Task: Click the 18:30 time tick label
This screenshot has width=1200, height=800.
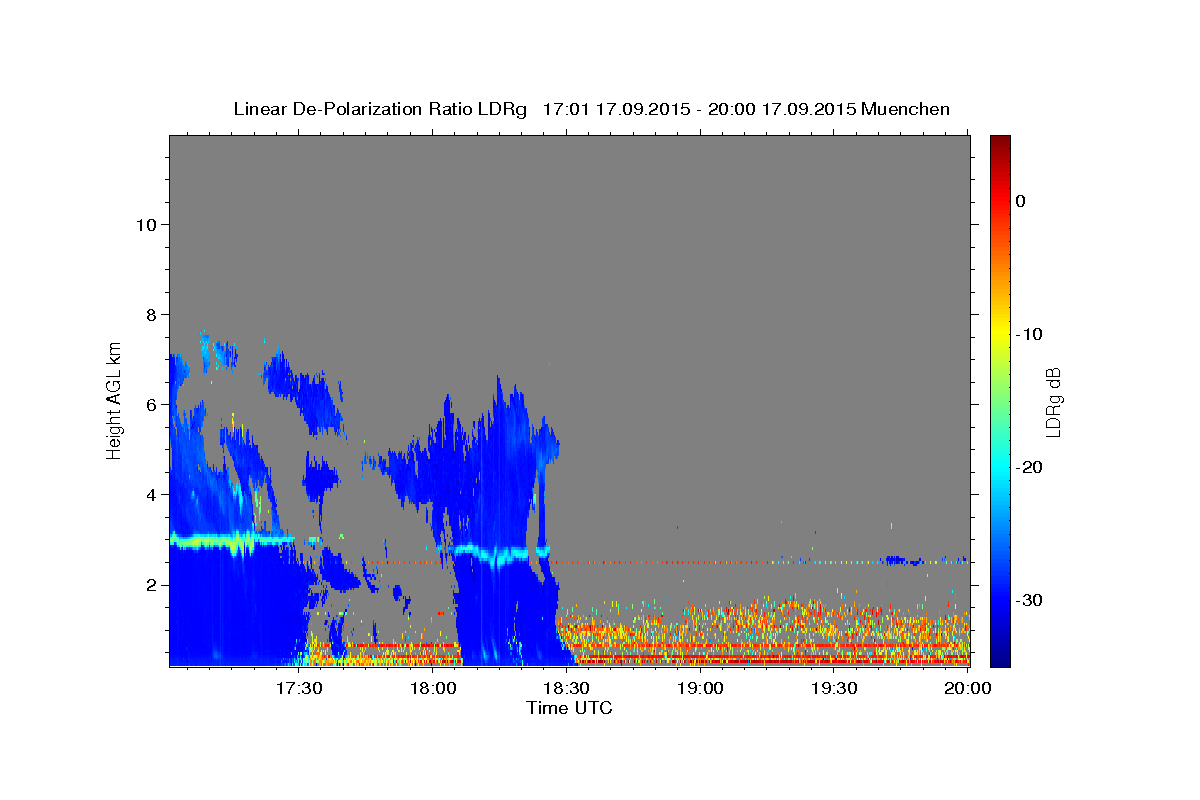Action: [x=567, y=688]
